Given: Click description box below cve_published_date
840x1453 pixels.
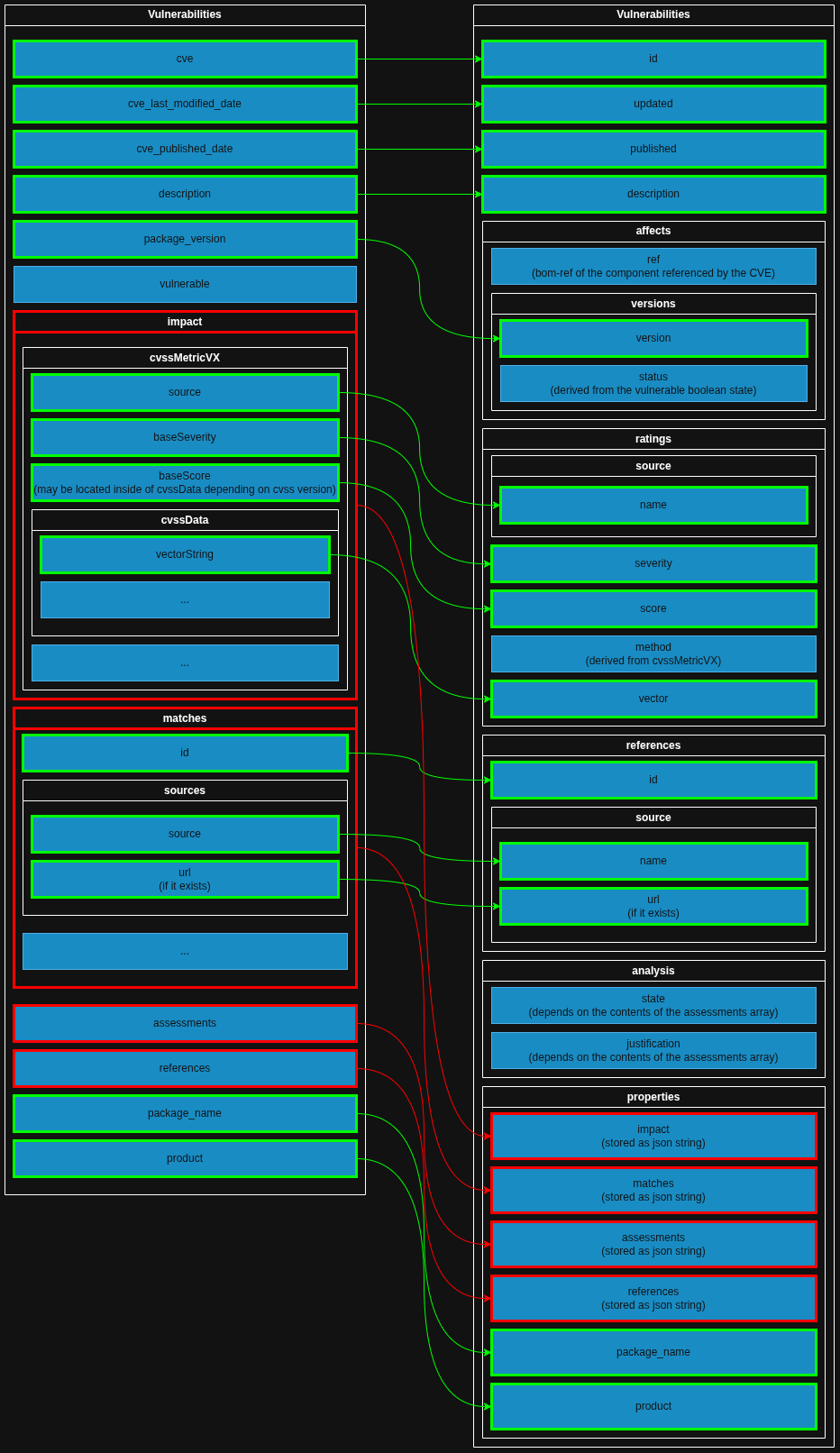Looking at the screenshot, I should pyautogui.click(x=185, y=194).
